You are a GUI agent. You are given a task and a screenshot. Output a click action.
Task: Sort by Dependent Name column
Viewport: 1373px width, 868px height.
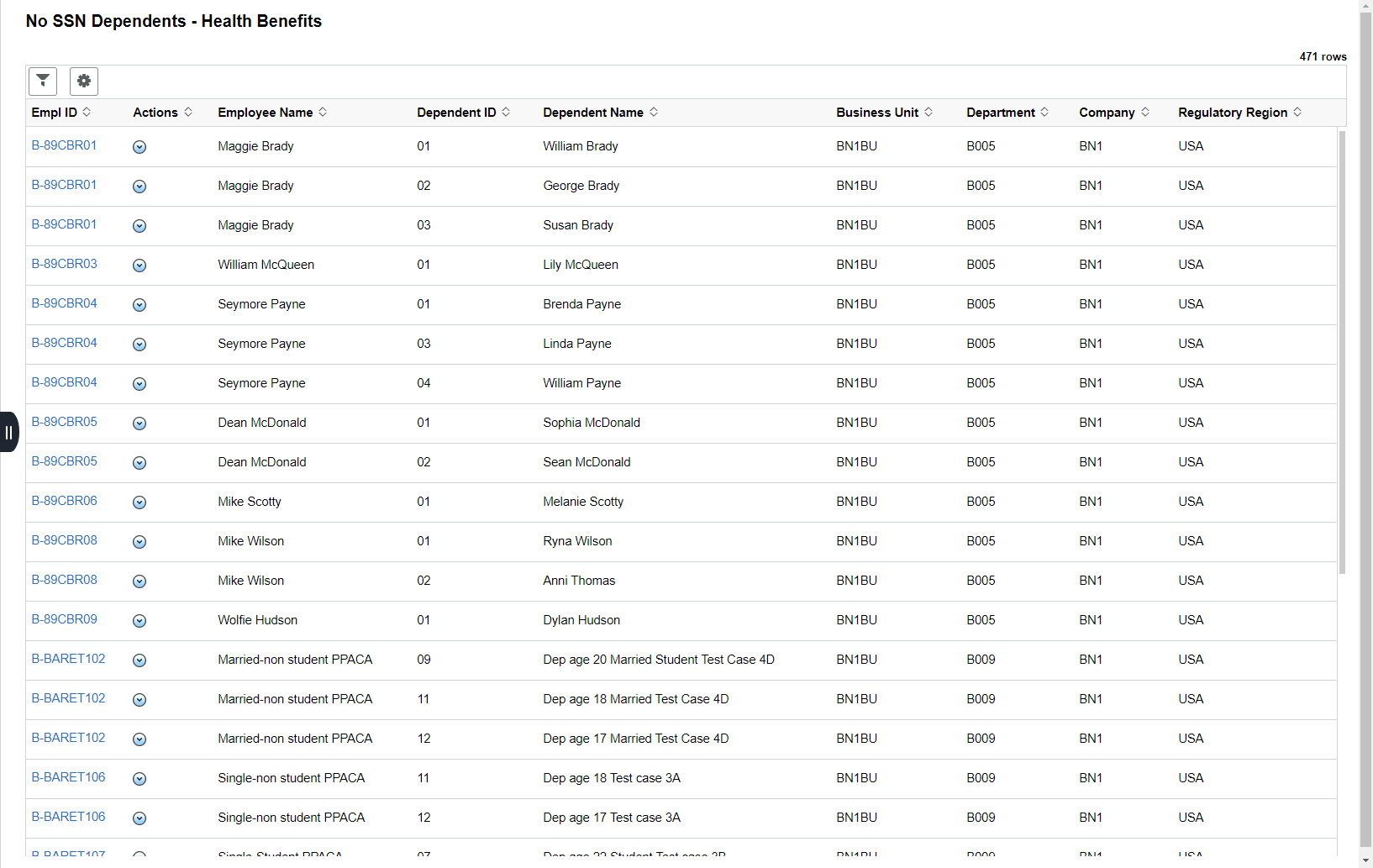pyautogui.click(x=600, y=113)
